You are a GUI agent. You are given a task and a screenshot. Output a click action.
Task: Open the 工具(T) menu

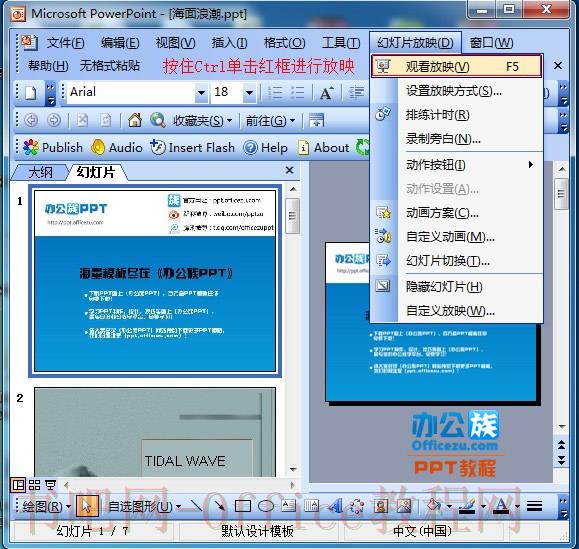[341, 43]
